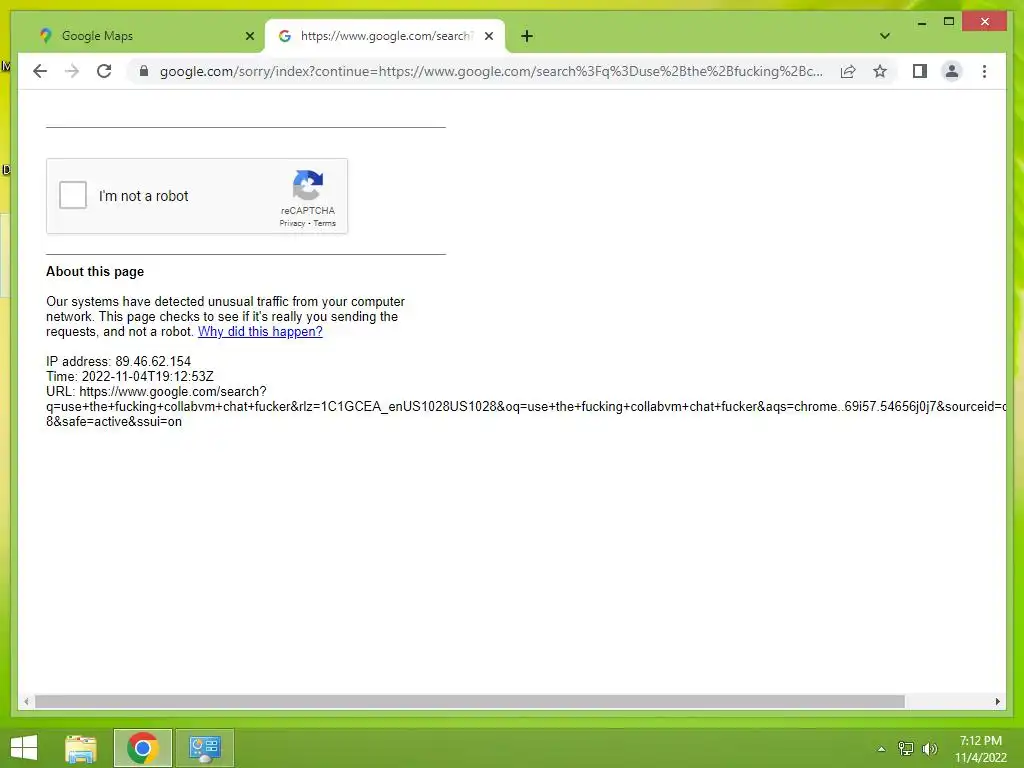Check the I'm not a robot checkbox
The width and height of the screenshot is (1024, 768).
(x=72, y=195)
